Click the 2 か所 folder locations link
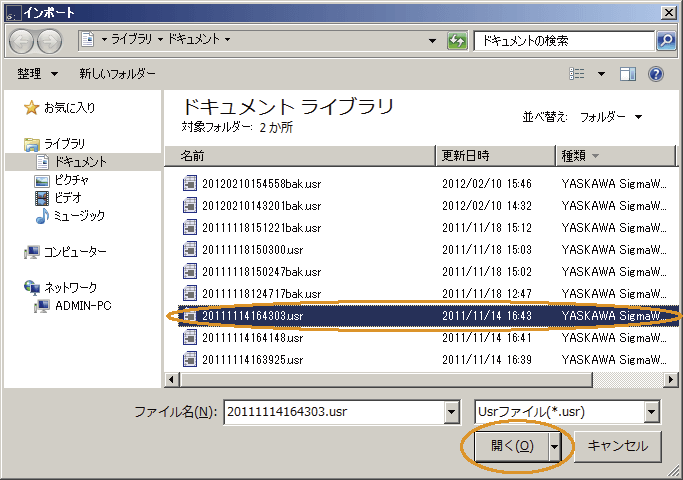 pos(276,128)
